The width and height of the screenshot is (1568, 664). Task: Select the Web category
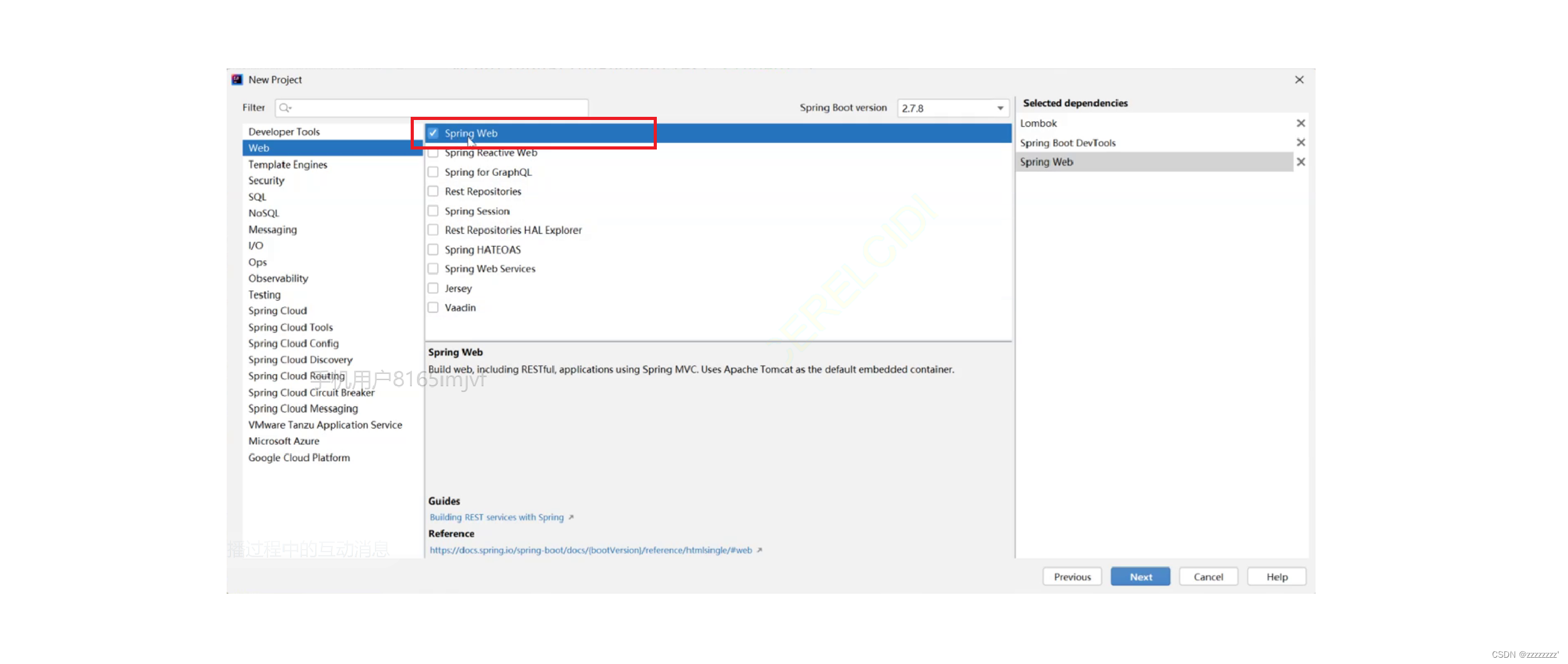point(332,148)
